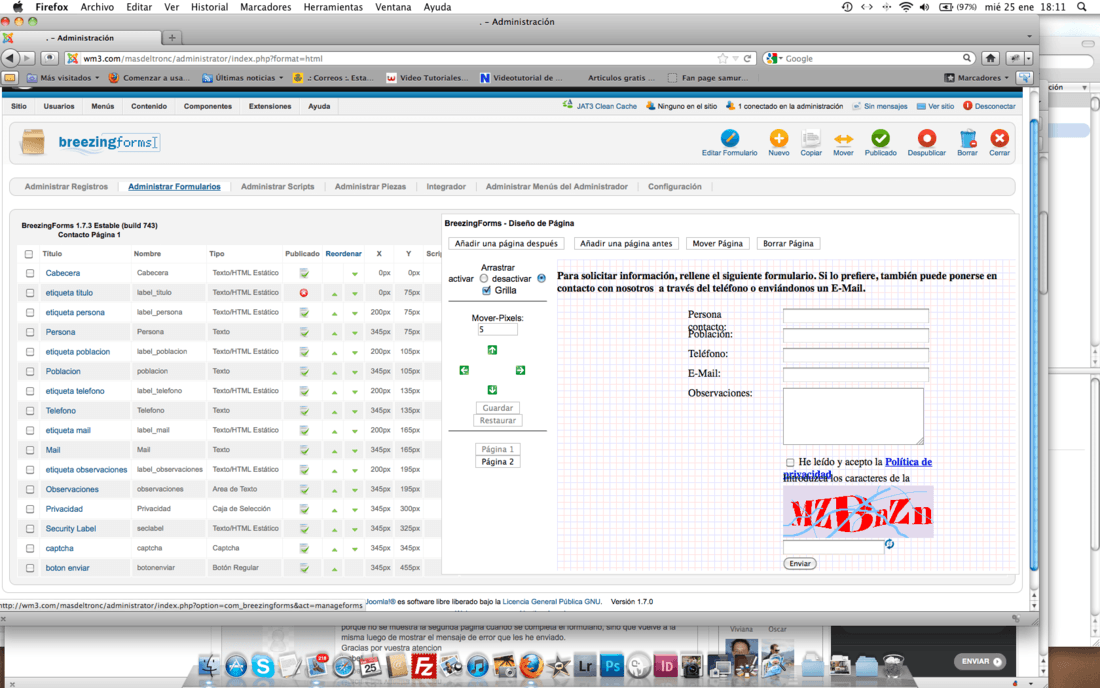Open Skype from the dock
The height and width of the screenshot is (688, 1100).
click(262, 666)
